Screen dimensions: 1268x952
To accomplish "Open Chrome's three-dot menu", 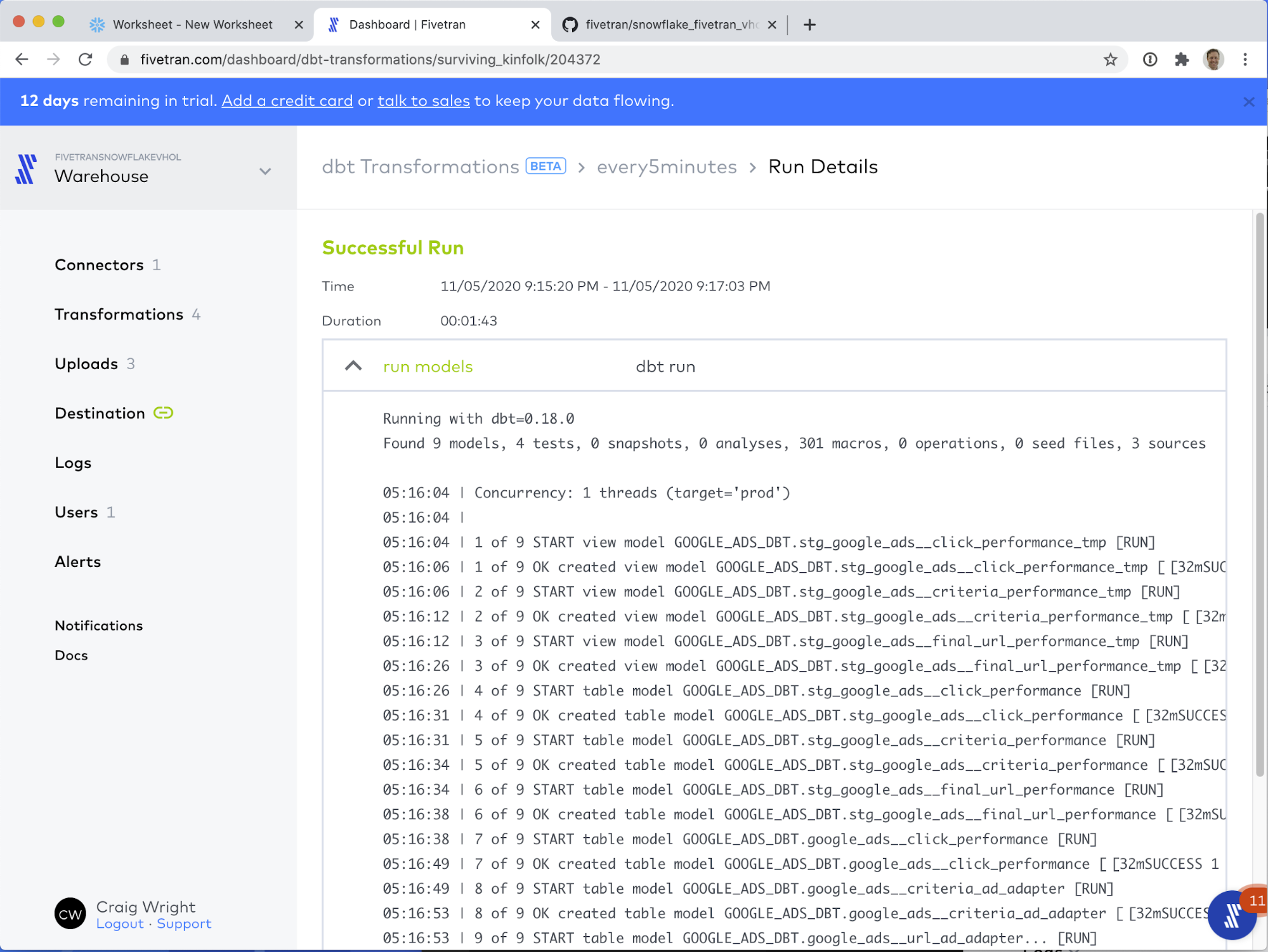I will [1245, 60].
